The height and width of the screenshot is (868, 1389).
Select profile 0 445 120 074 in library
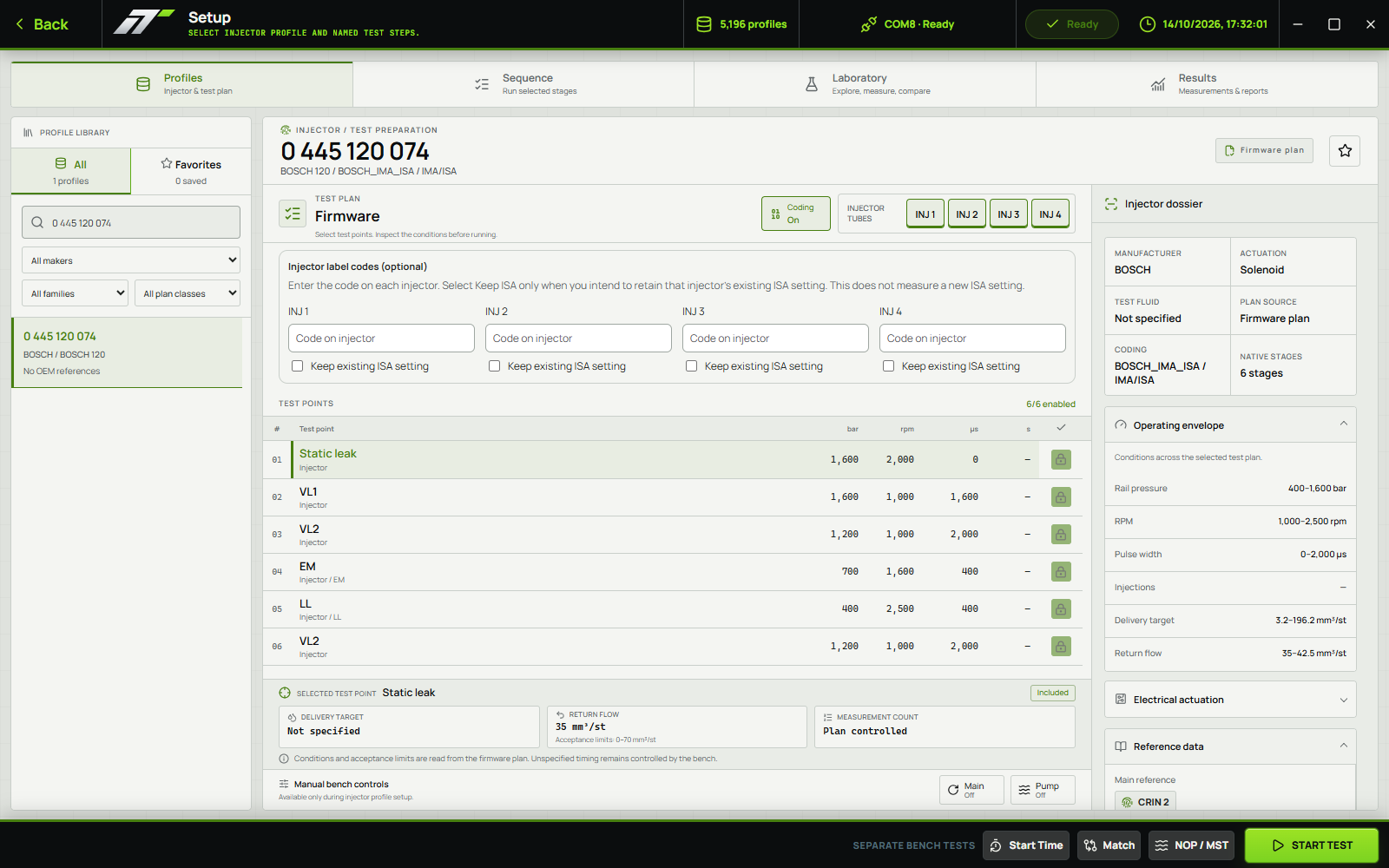(x=128, y=352)
